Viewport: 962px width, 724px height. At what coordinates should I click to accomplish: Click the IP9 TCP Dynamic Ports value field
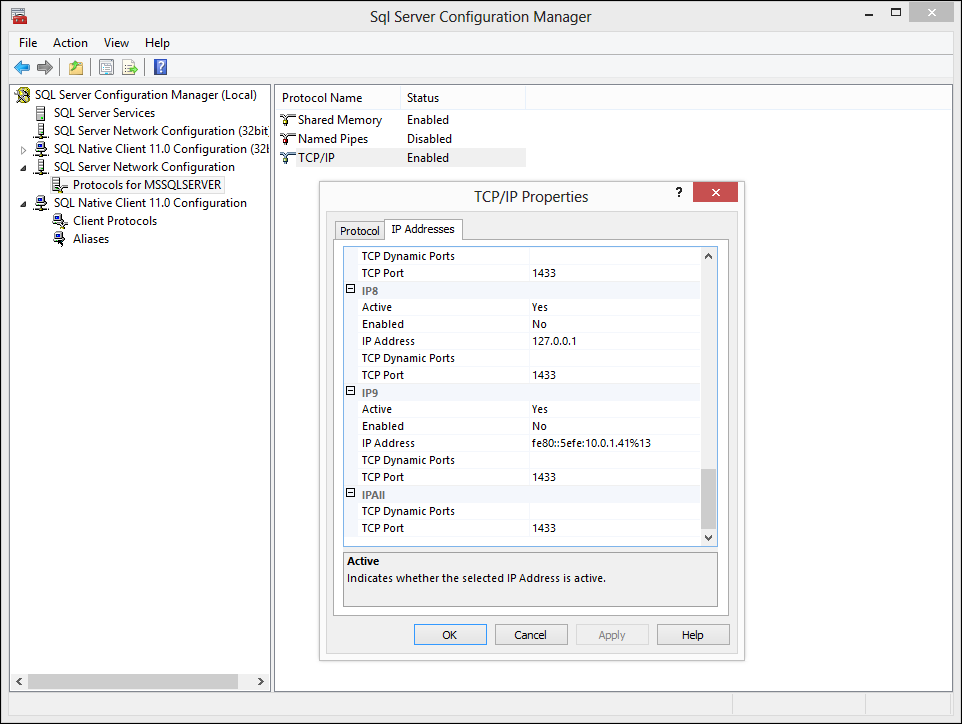pos(615,460)
